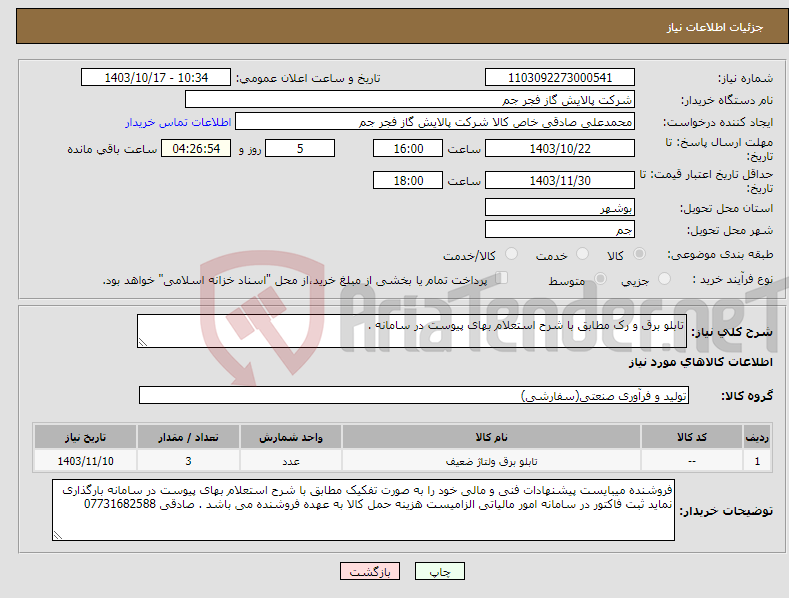Click the quantity cell showing 3

coord(188,461)
